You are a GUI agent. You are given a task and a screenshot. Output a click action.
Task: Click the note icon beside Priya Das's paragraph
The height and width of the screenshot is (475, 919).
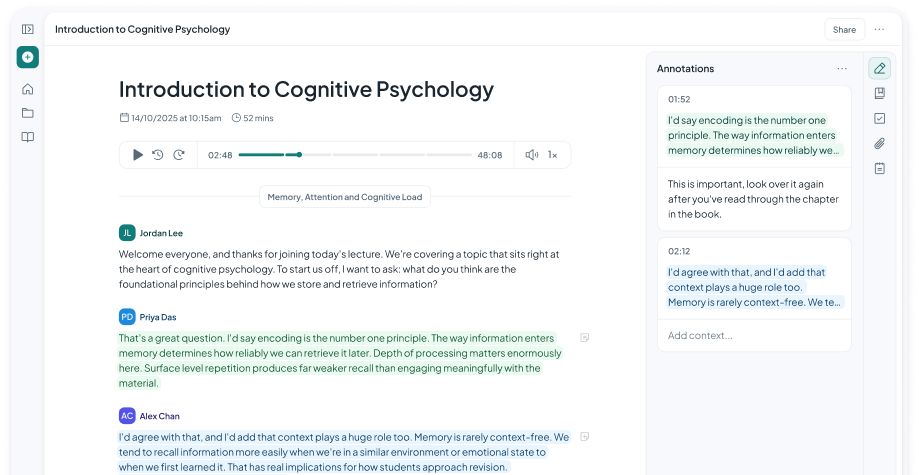(584, 338)
